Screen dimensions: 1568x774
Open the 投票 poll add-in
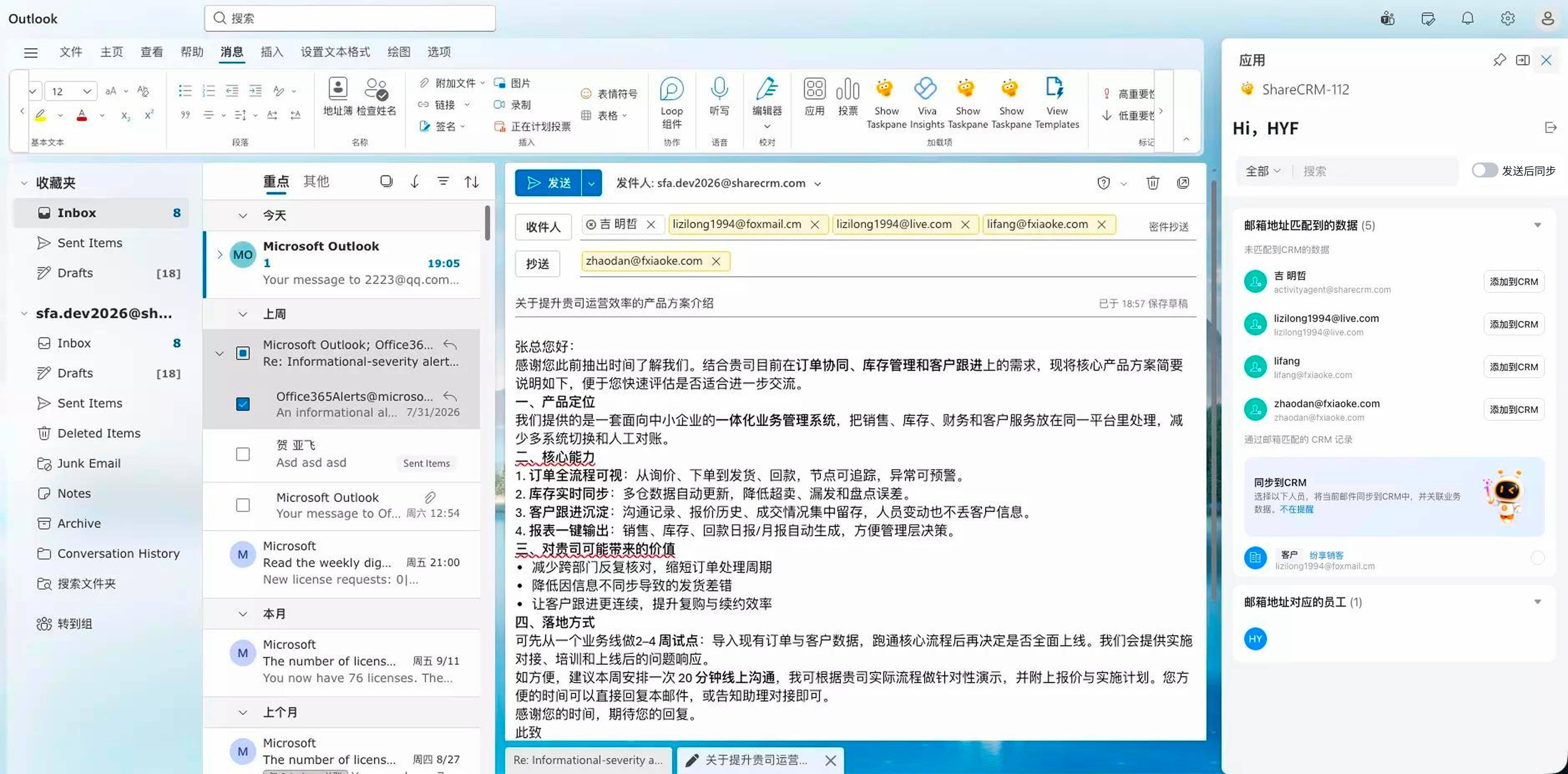point(847,96)
